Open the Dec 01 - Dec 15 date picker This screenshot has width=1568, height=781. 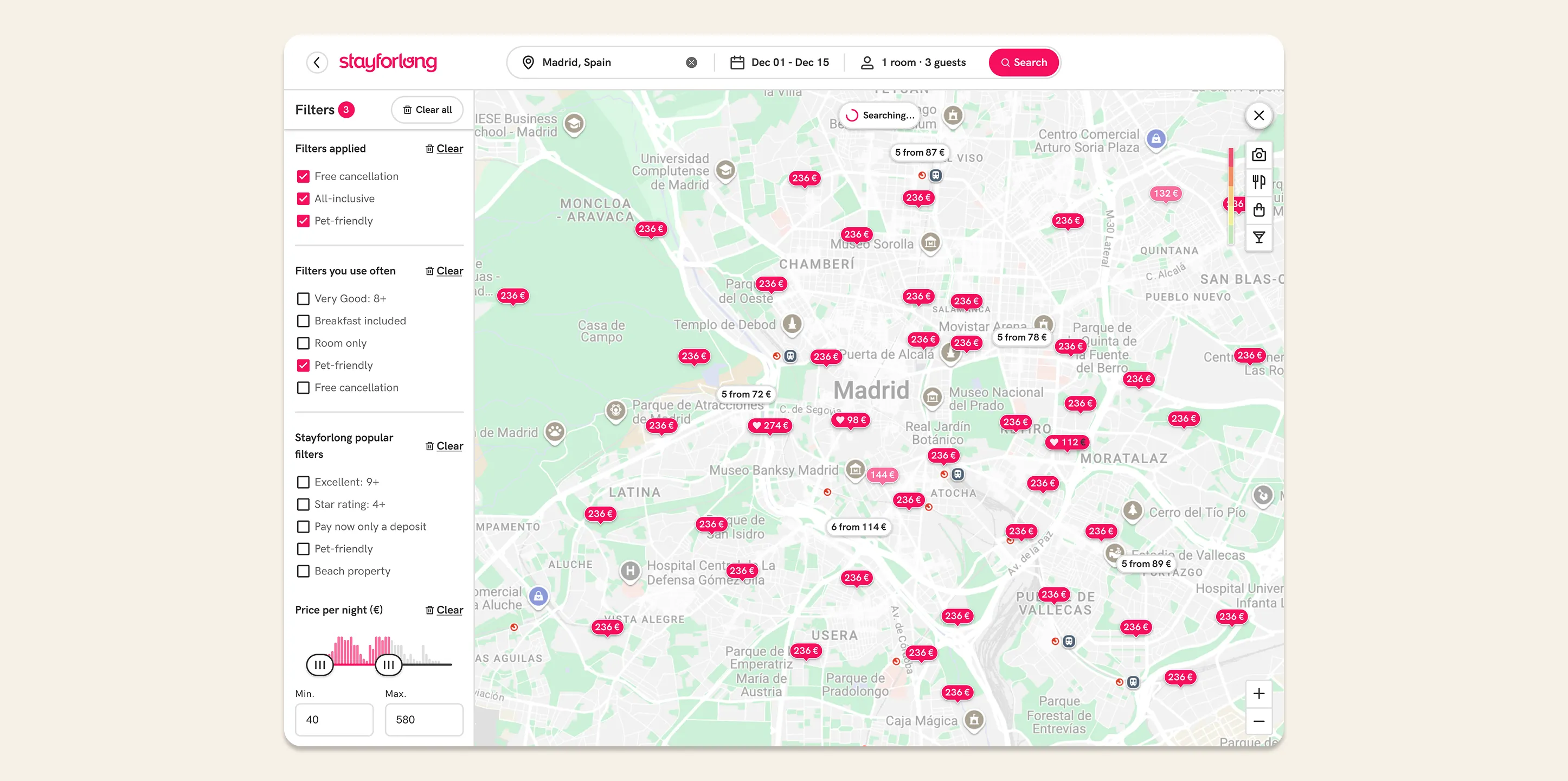779,62
